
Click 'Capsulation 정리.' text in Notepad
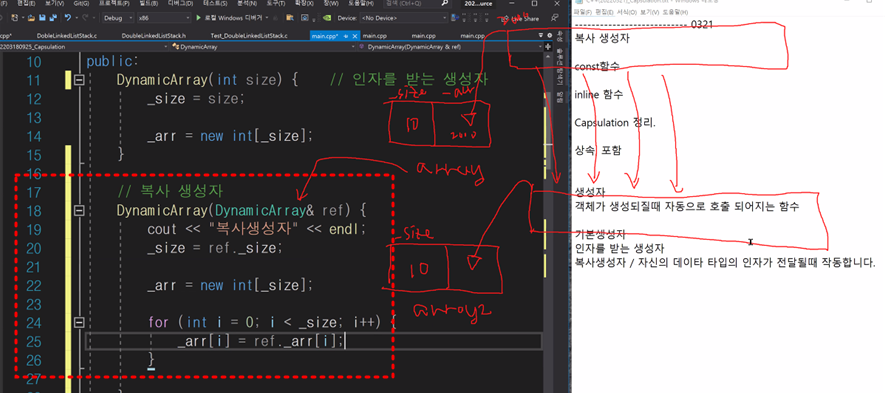pyautogui.click(x=615, y=123)
